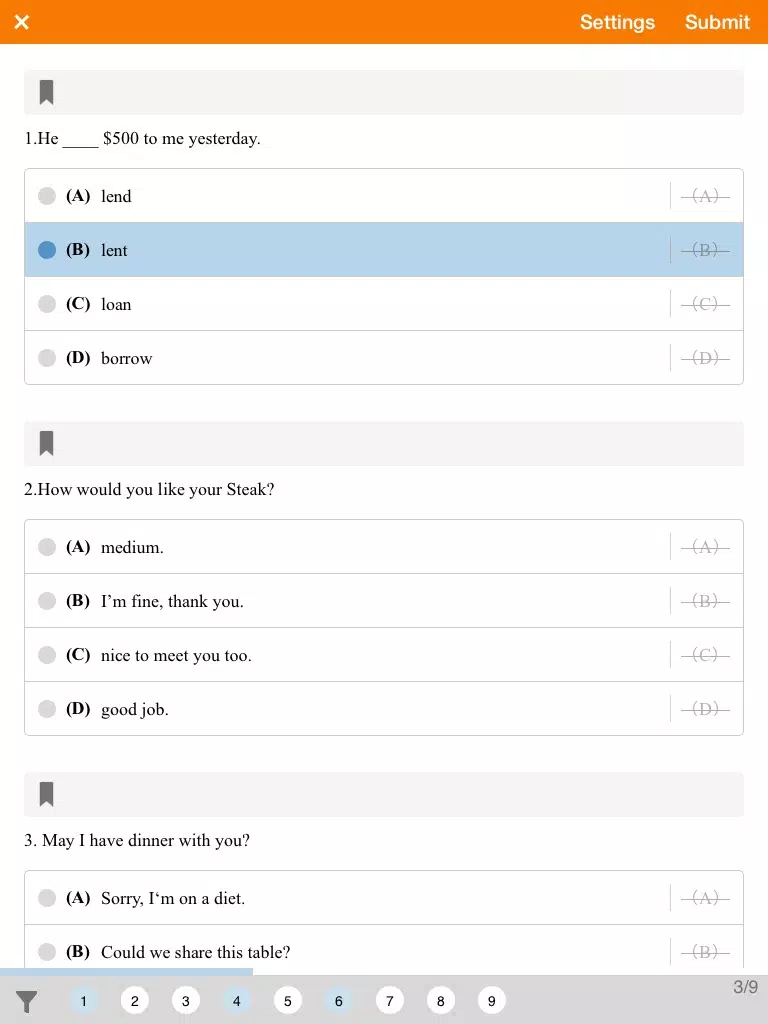Strike out option (C) loan
The width and height of the screenshot is (768, 1024).
pyautogui.click(x=705, y=304)
